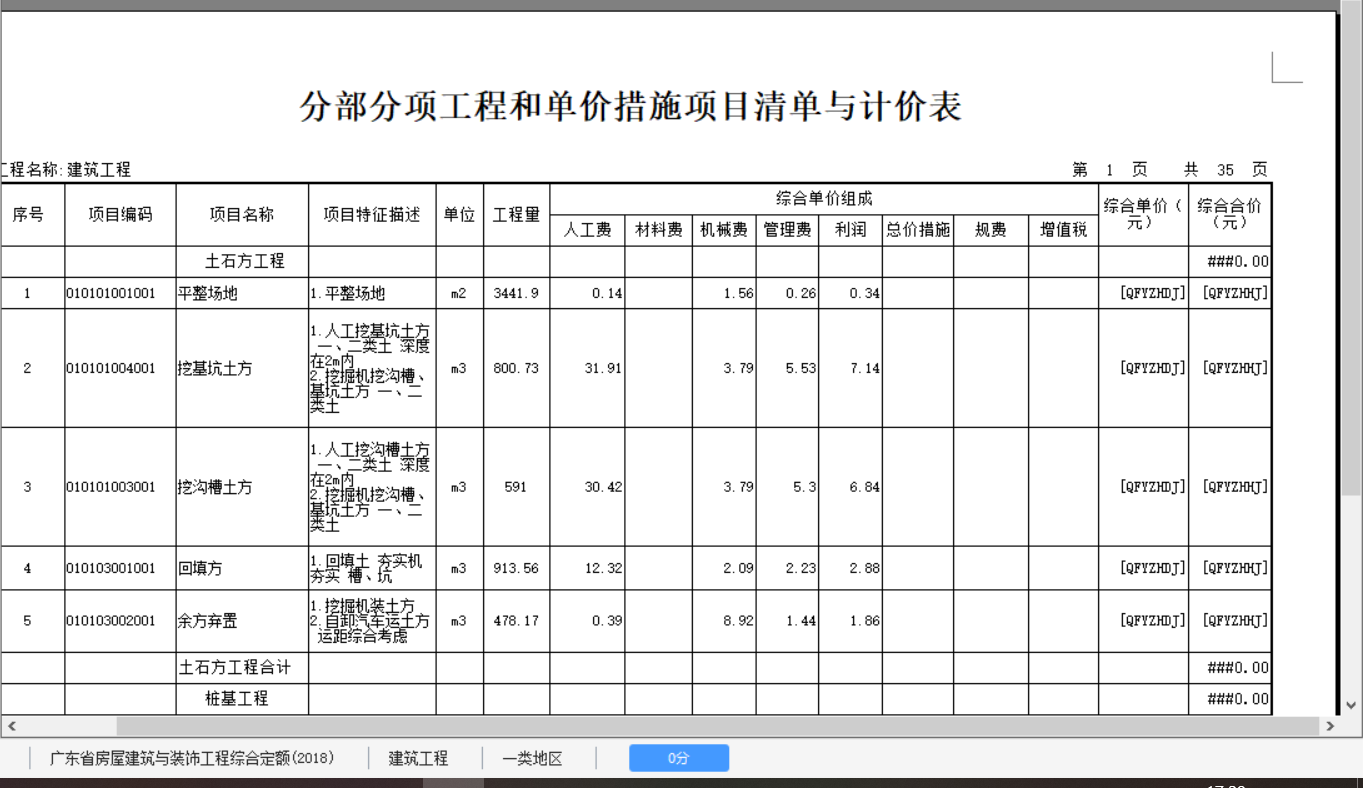This screenshot has width=1363, height=788.
Task: Click project code 010101001001
Action: pos(111,293)
